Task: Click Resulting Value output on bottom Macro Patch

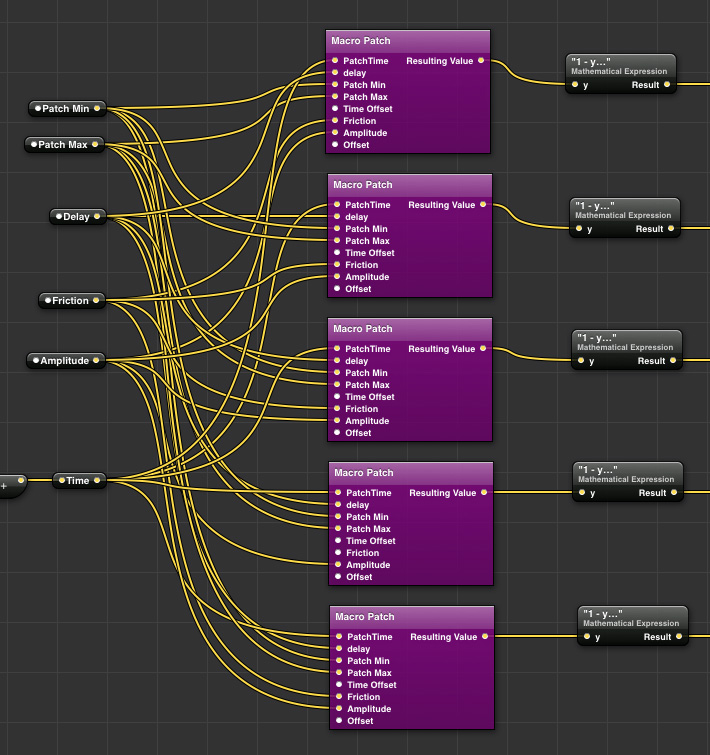Action: click(x=485, y=637)
